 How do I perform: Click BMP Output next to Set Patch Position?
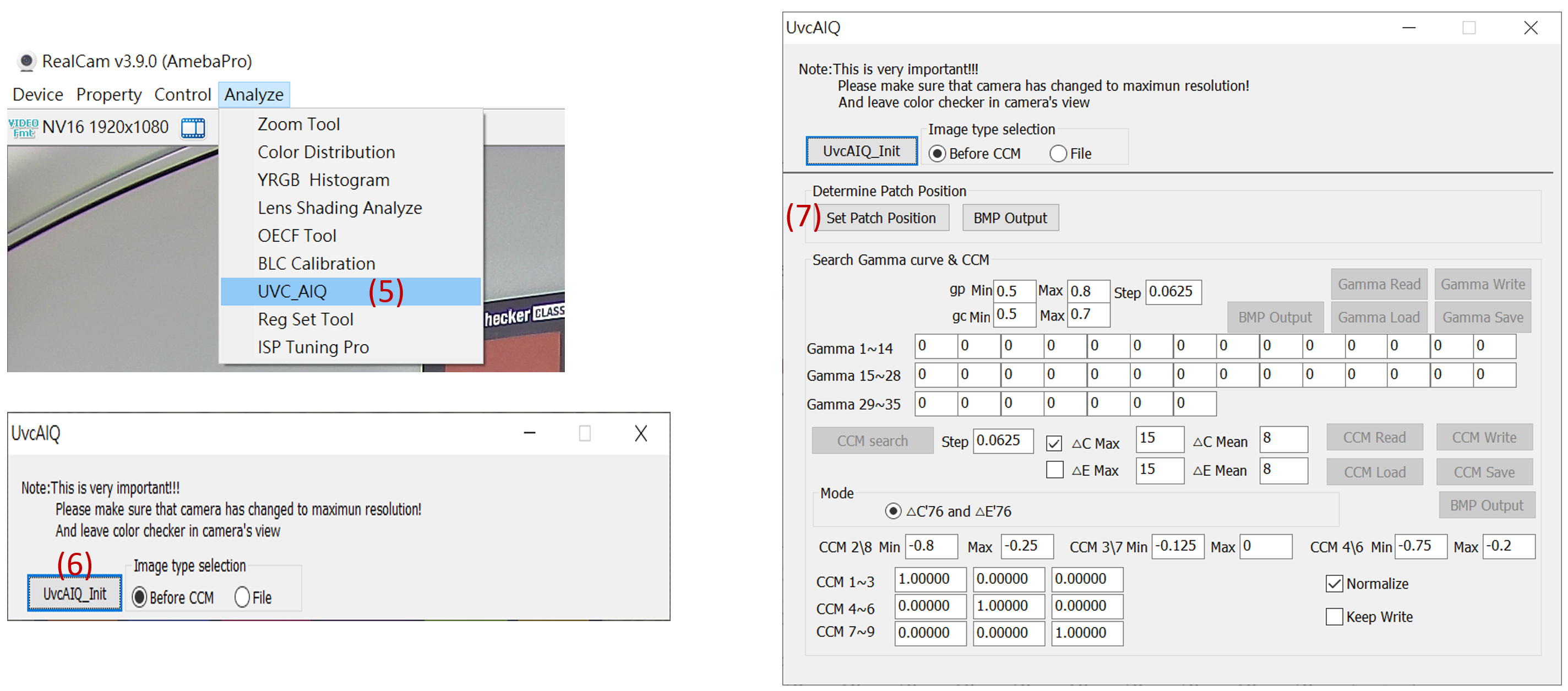[x=1010, y=218]
